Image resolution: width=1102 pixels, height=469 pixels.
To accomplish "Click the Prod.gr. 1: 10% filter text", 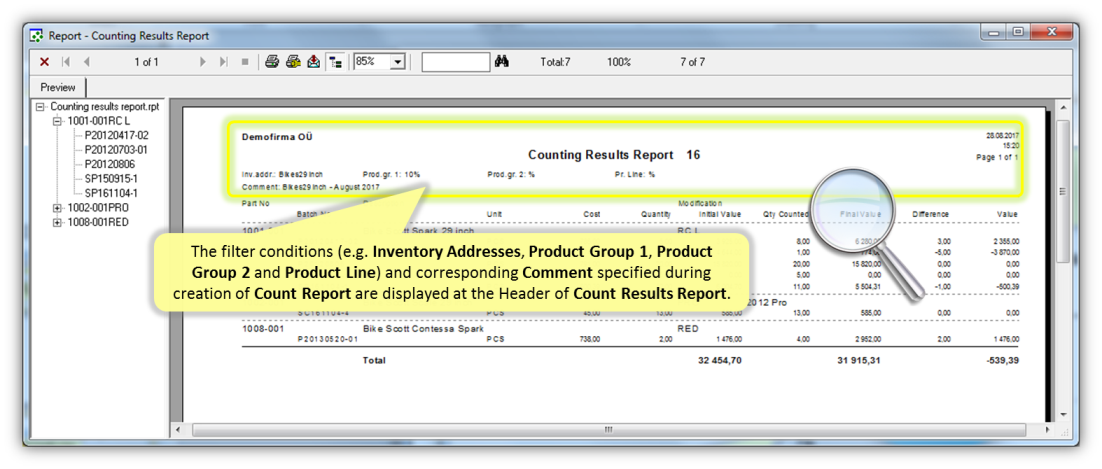I will point(391,174).
